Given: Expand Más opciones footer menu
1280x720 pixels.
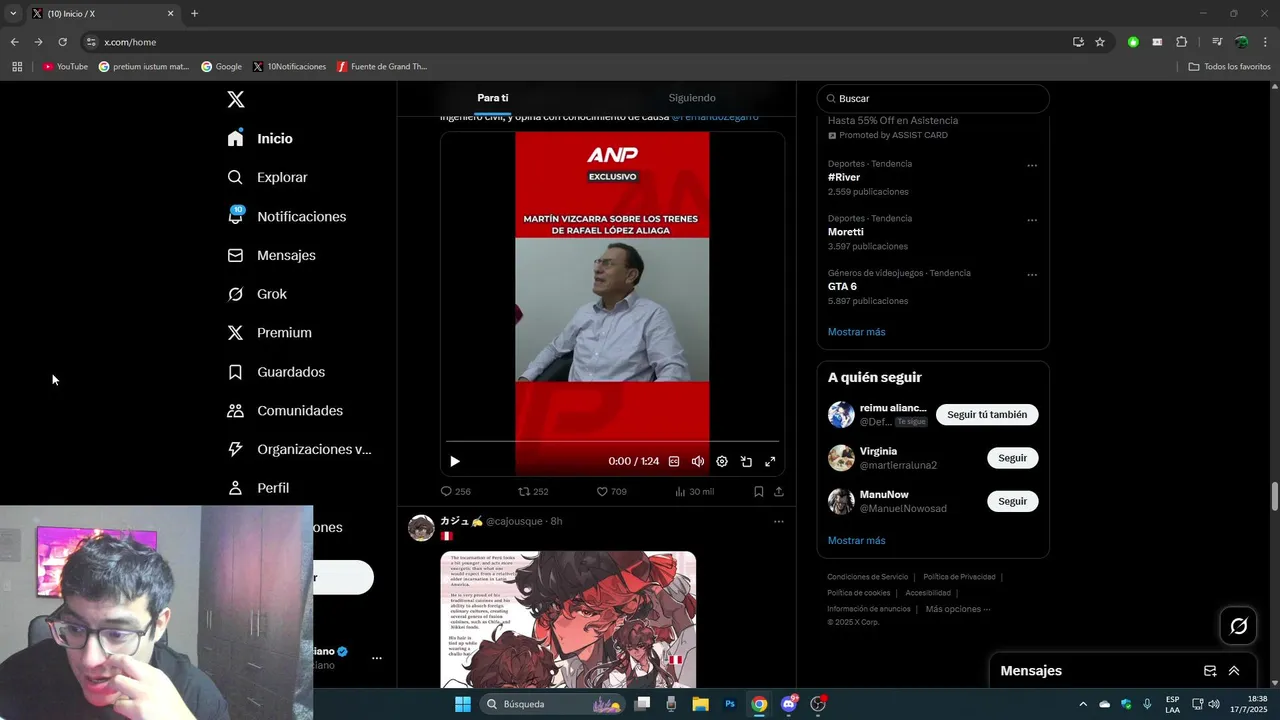Looking at the screenshot, I should click(958, 609).
